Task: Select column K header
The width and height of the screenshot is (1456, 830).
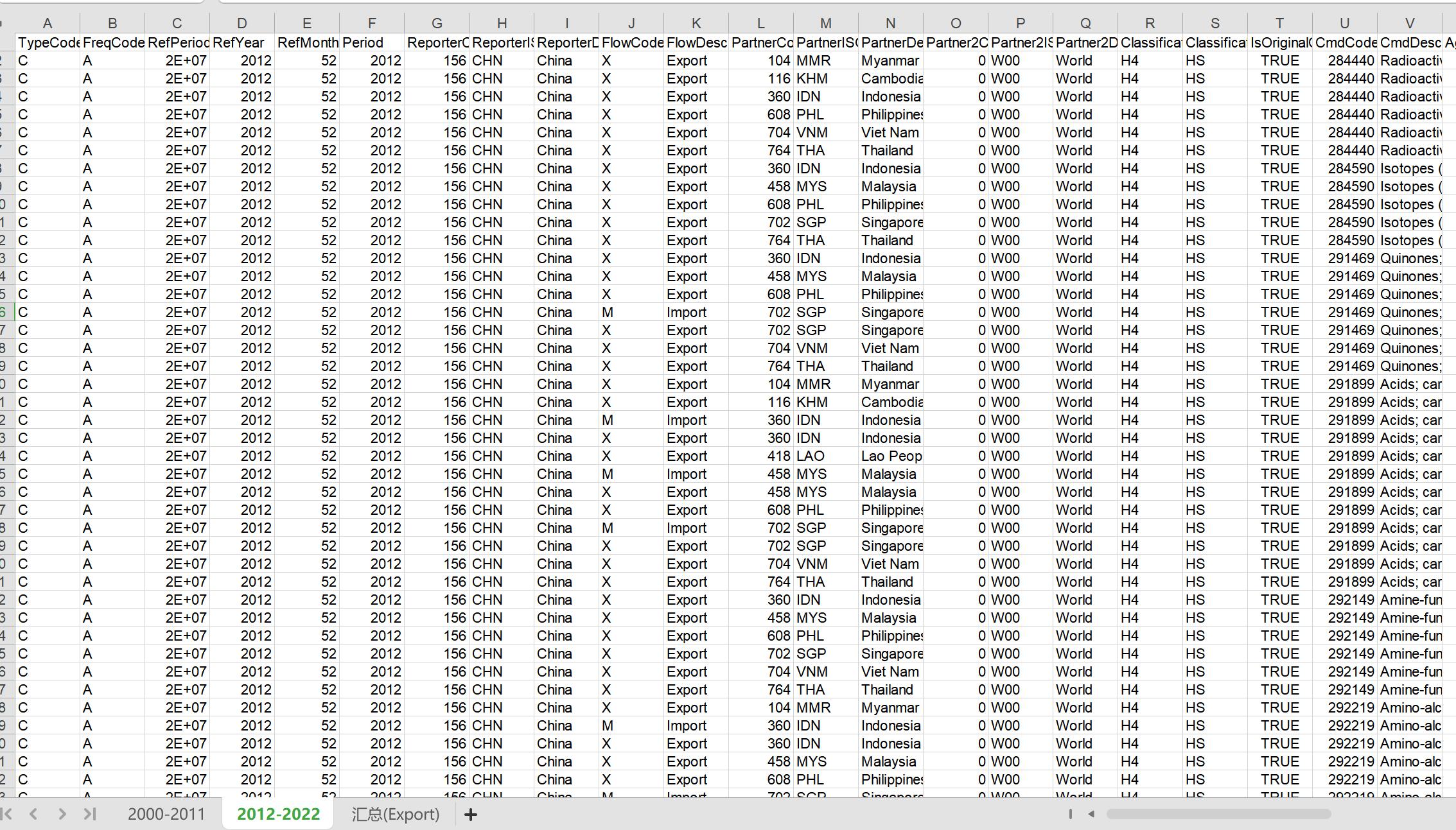Action: click(696, 24)
